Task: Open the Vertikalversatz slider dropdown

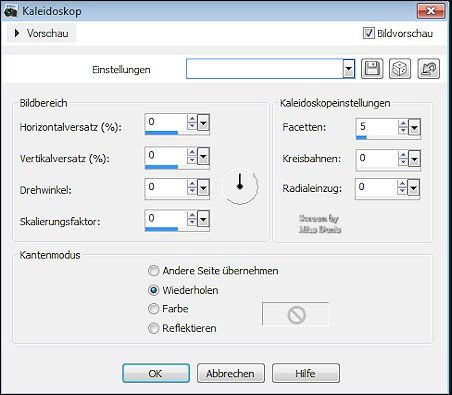Action: (x=203, y=156)
